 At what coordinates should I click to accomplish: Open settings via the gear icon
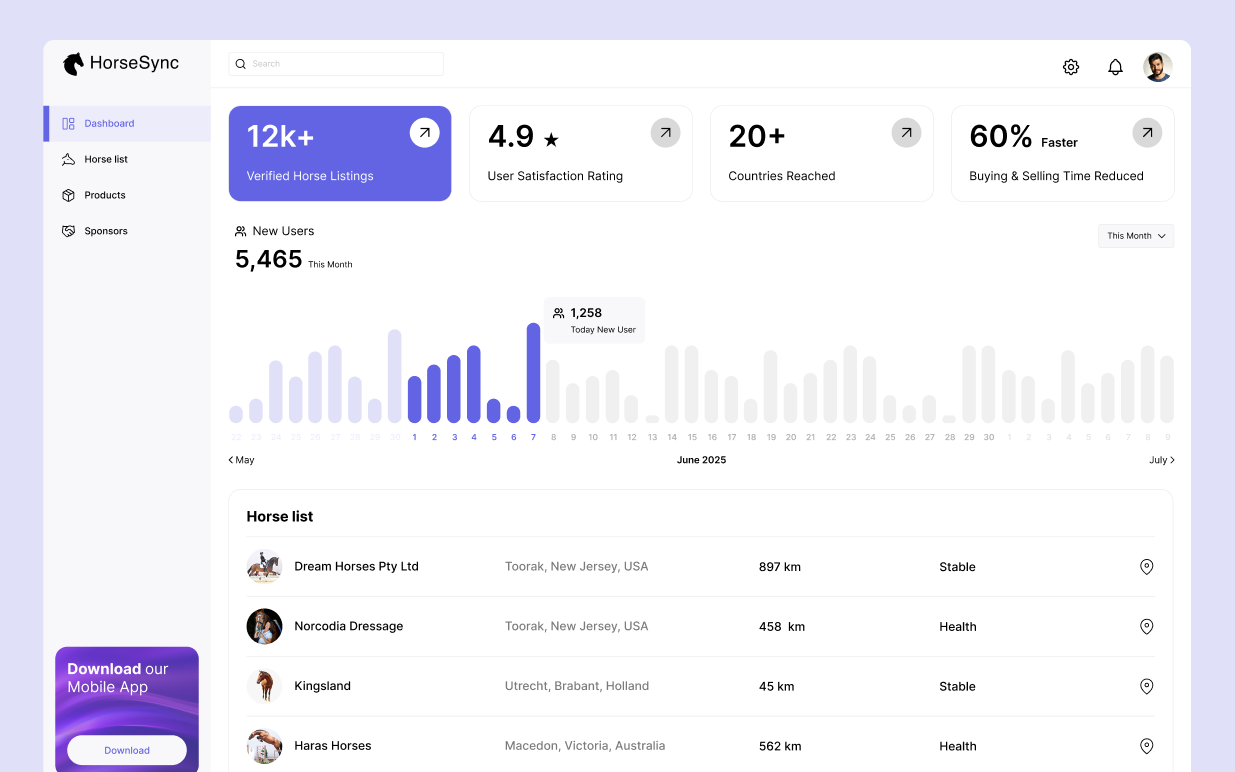(x=1071, y=67)
